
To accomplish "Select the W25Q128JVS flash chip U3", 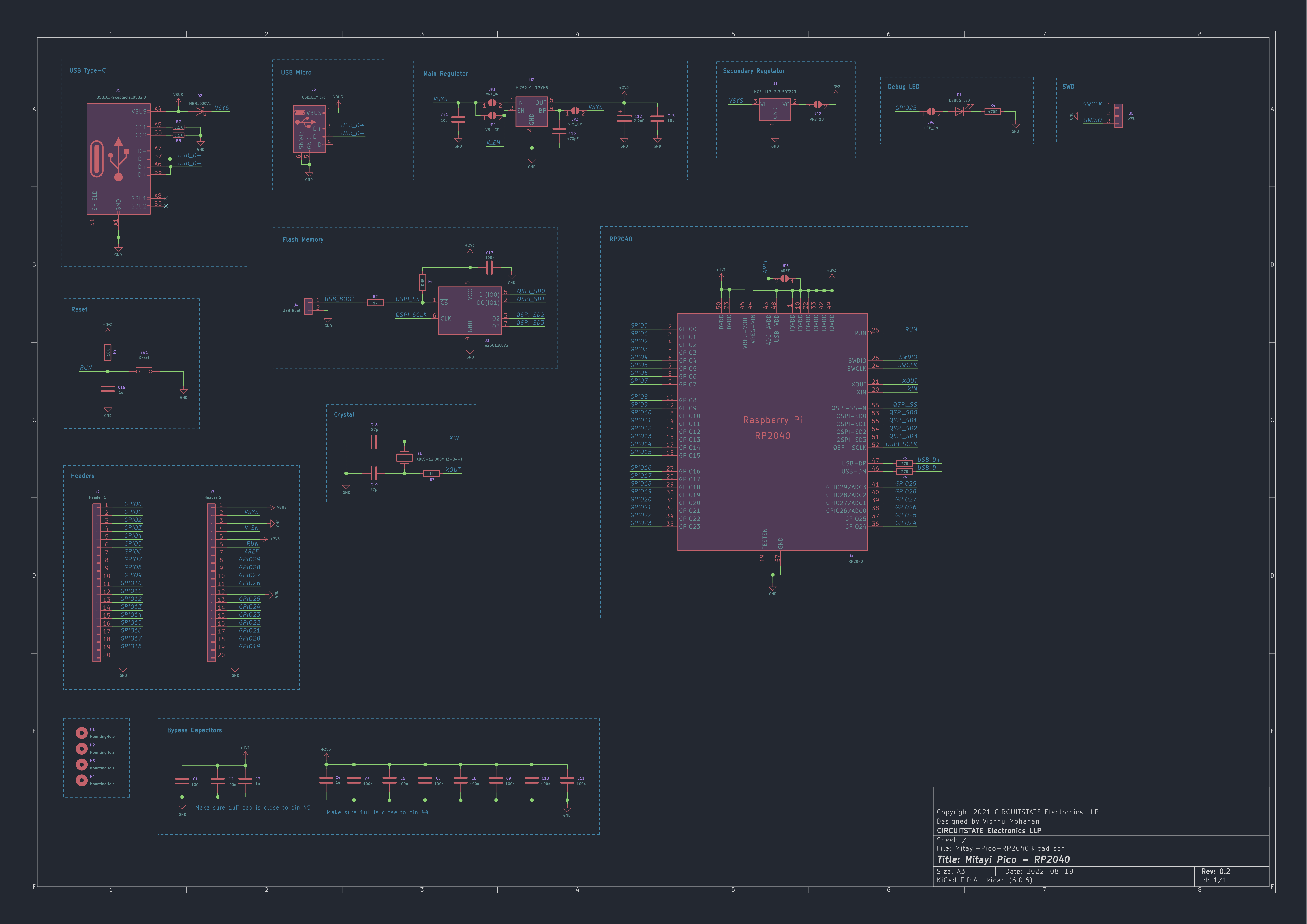I will [470, 310].
